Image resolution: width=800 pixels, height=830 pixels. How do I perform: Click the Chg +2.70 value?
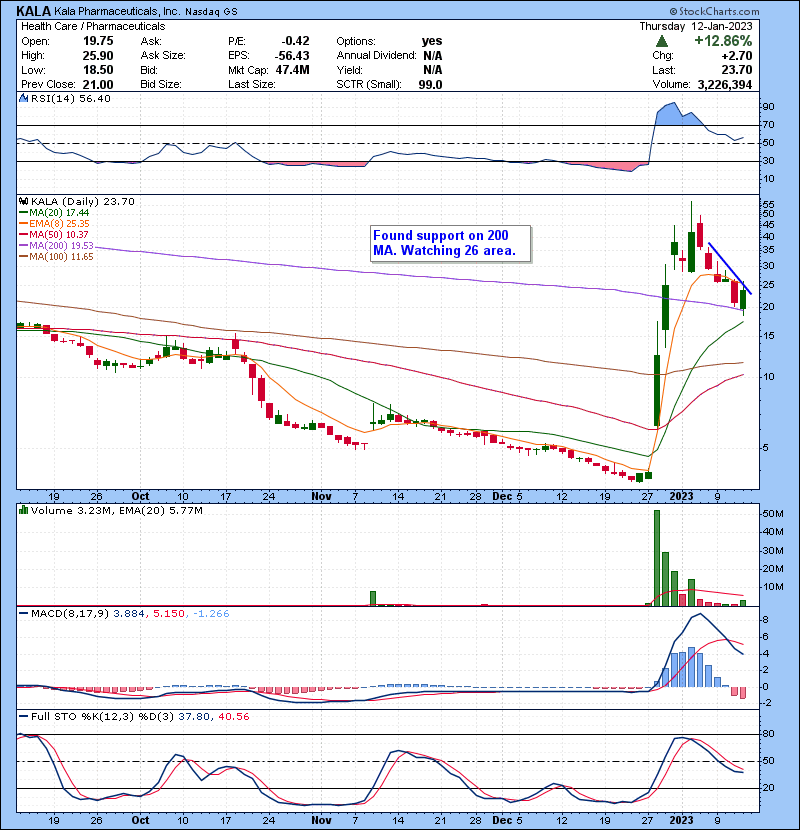[x=737, y=56]
